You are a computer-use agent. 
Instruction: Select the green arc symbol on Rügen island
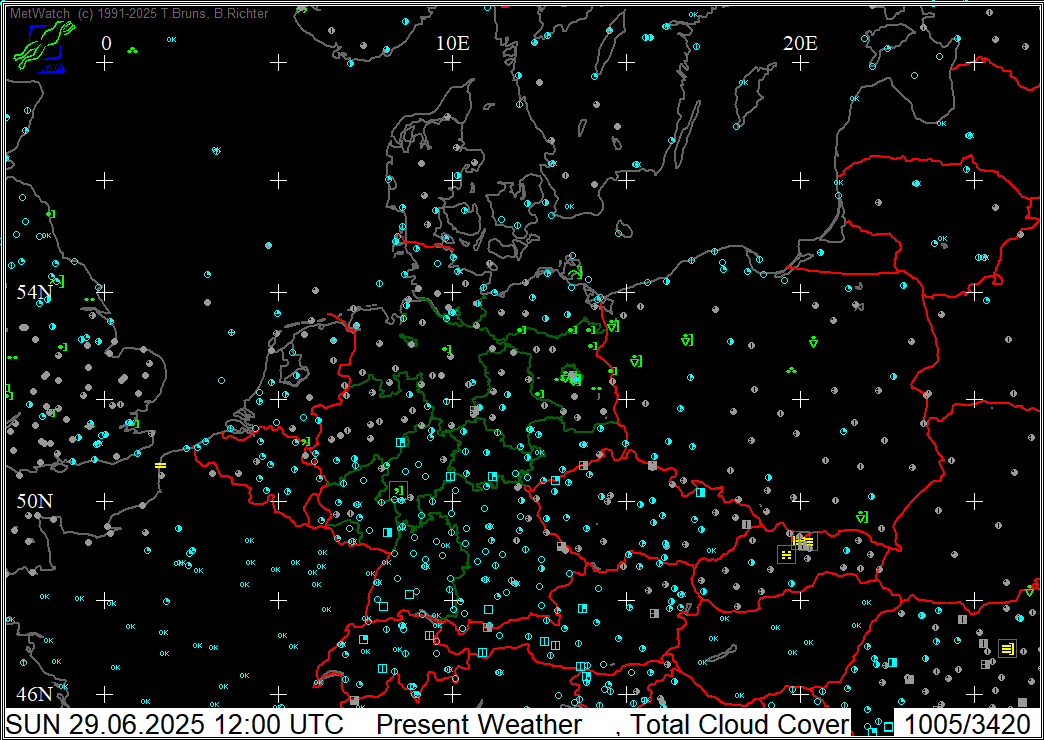pyautogui.click(x=575, y=272)
